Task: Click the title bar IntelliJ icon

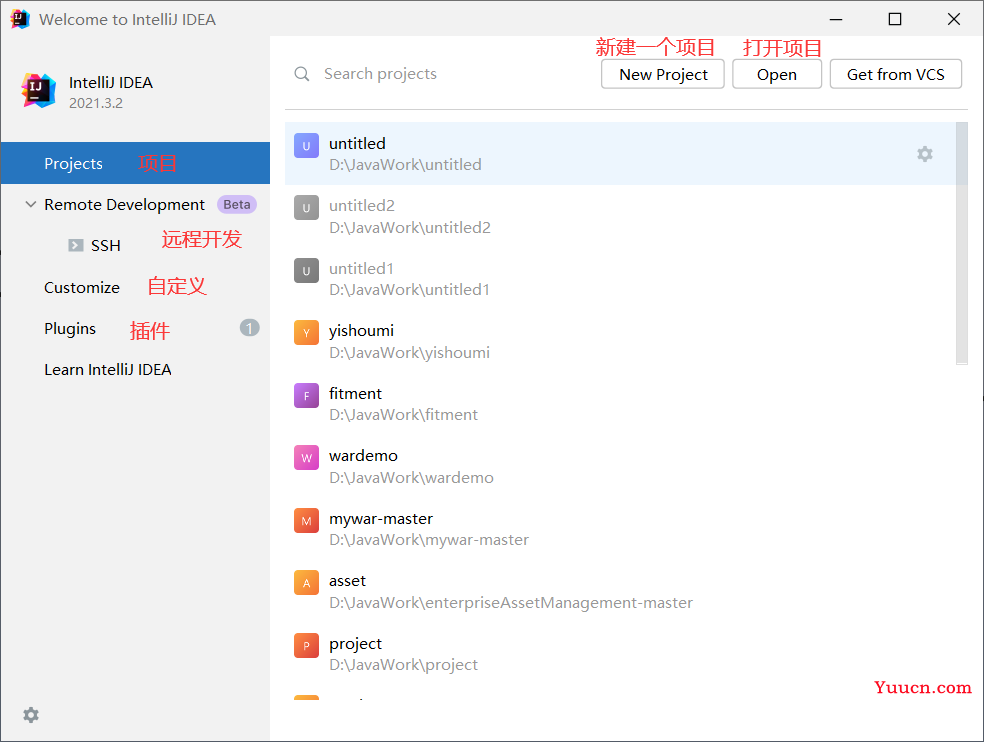Action: coord(19,19)
